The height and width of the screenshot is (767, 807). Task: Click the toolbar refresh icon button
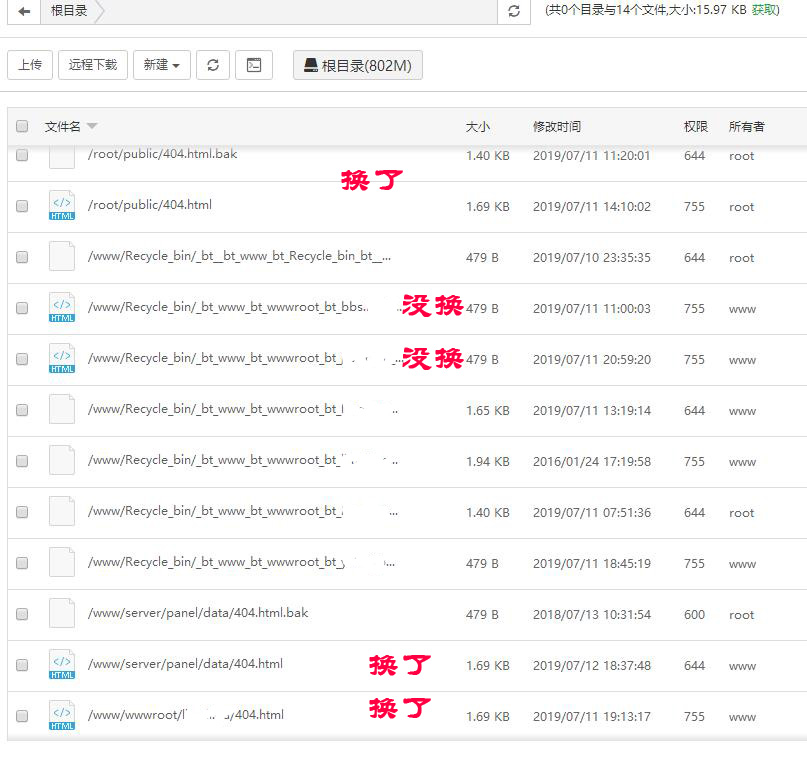212,65
